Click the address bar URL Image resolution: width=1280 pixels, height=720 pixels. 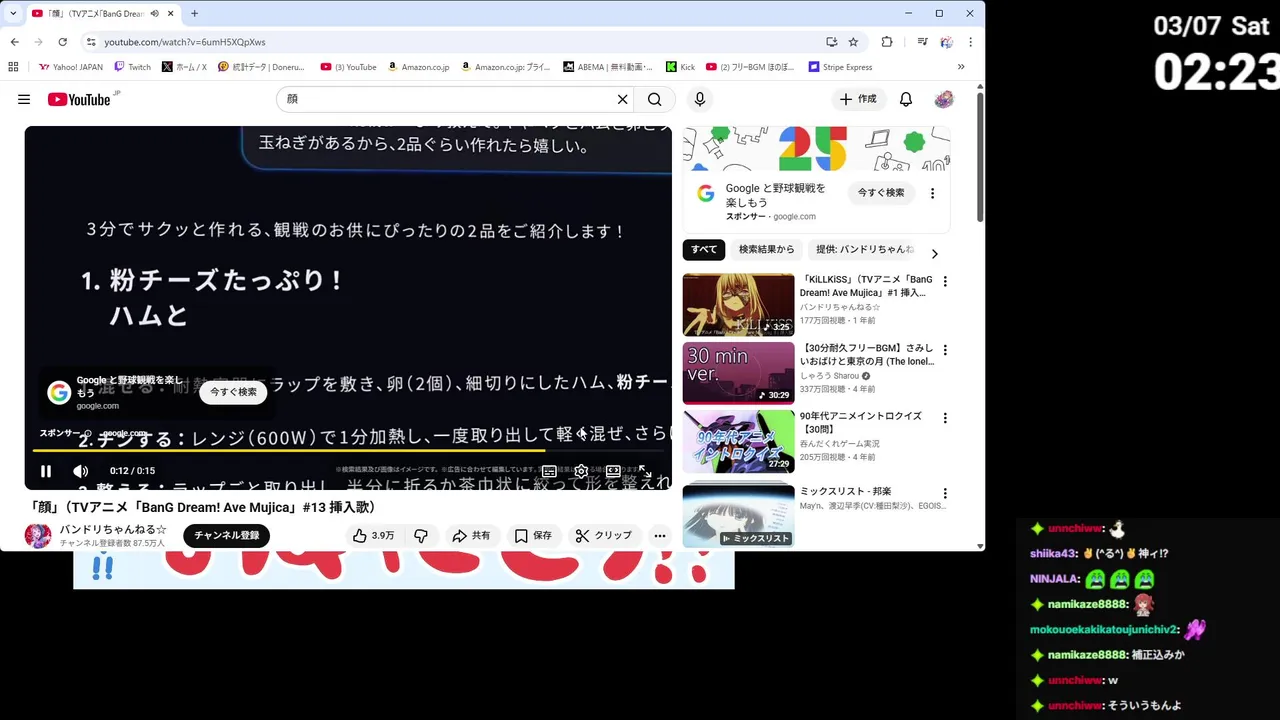(x=185, y=42)
